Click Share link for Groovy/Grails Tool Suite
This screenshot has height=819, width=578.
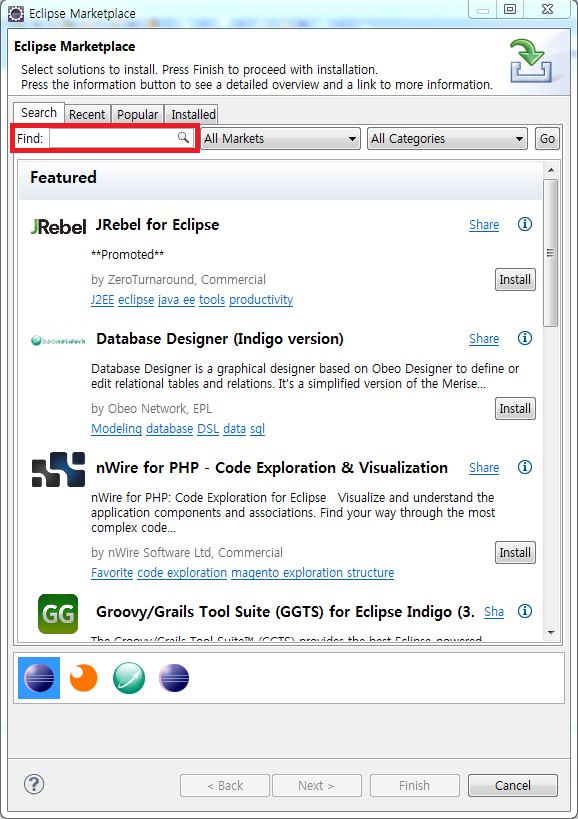(x=494, y=612)
